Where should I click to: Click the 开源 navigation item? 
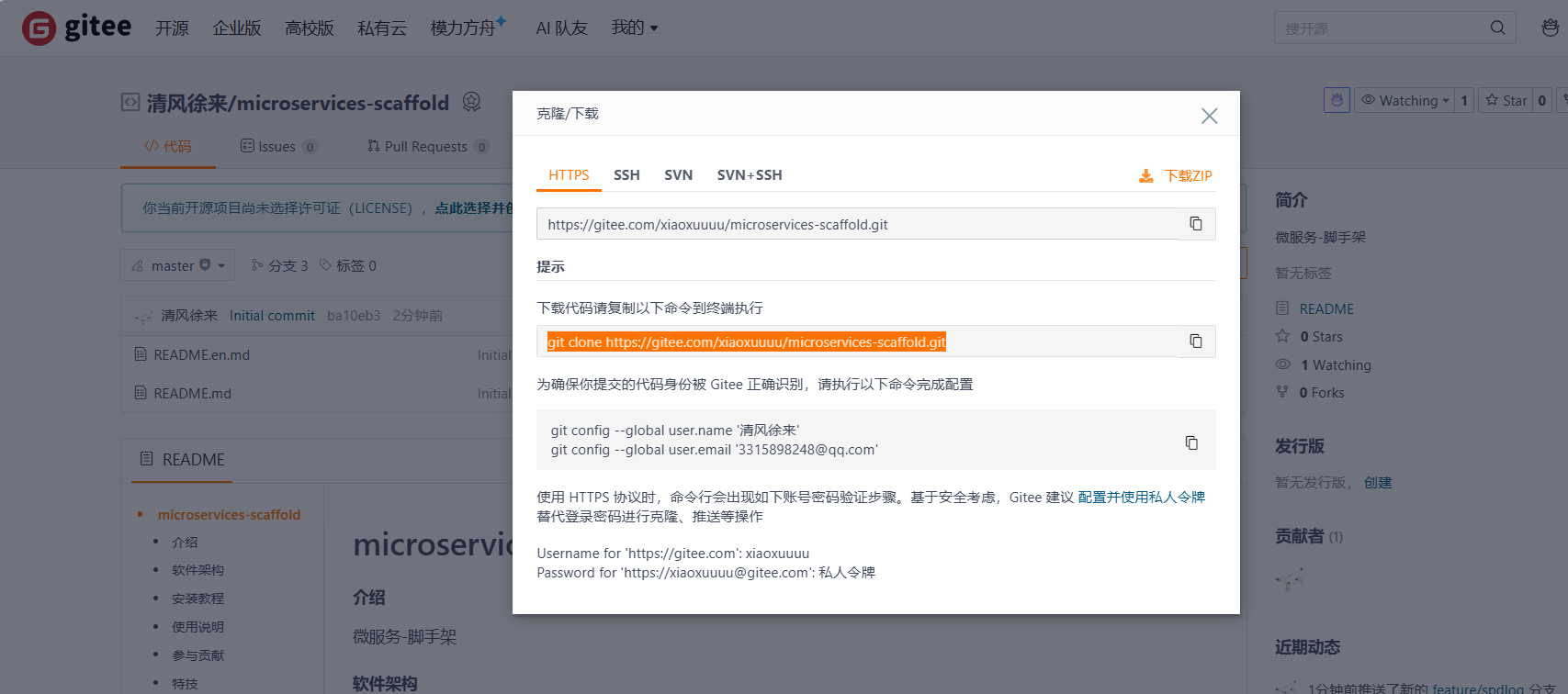pyautogui.click(x=172, y=28)
